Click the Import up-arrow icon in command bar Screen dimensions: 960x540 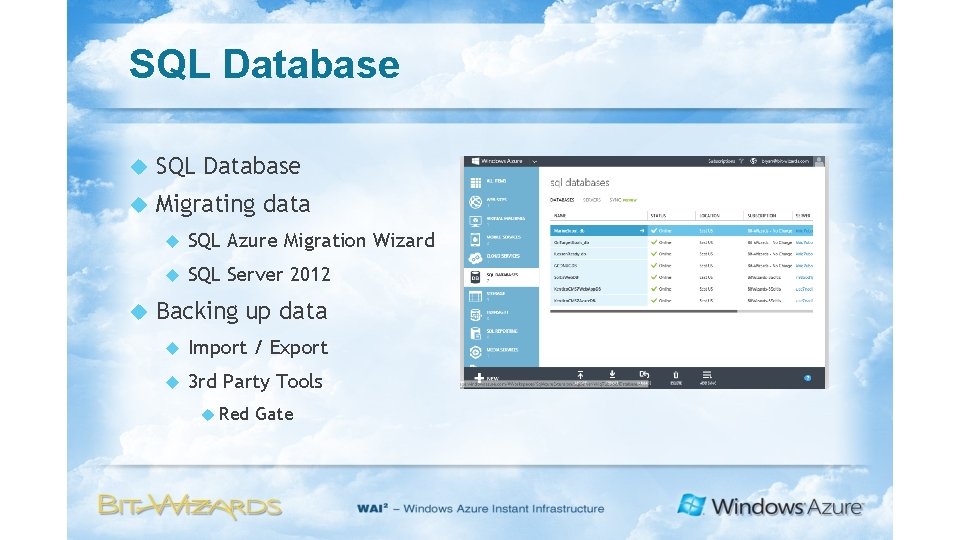point(580,375)
